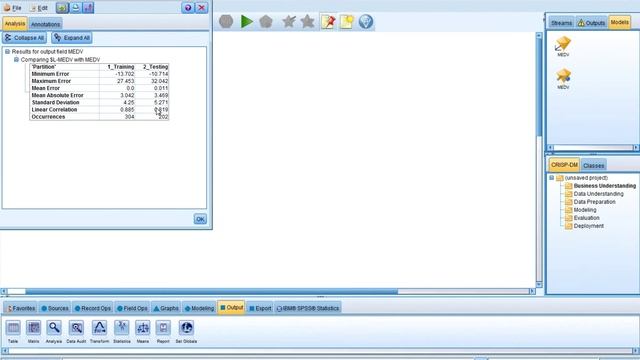The width and height of the screenshot is (640, 360).
Task: Click the first gray star icon
Action: tap(289, 22)
